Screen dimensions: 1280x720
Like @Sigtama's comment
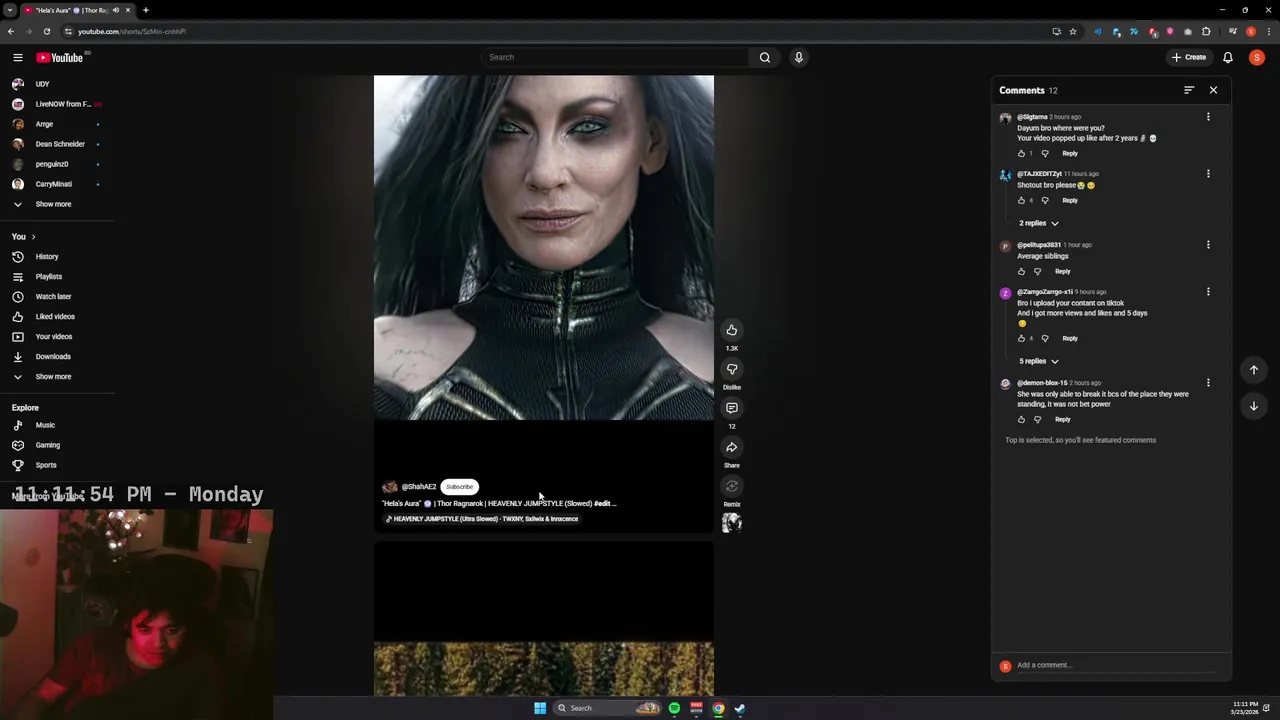tap(1021, 153)
